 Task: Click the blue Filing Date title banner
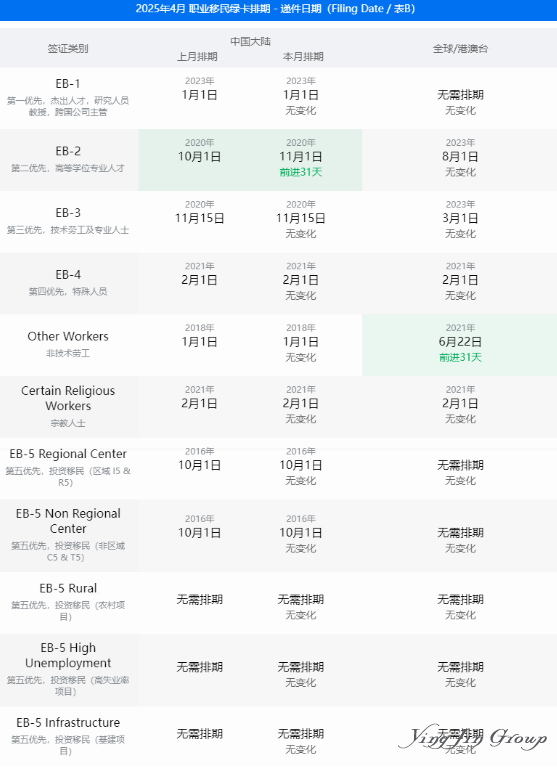(278, 9)
